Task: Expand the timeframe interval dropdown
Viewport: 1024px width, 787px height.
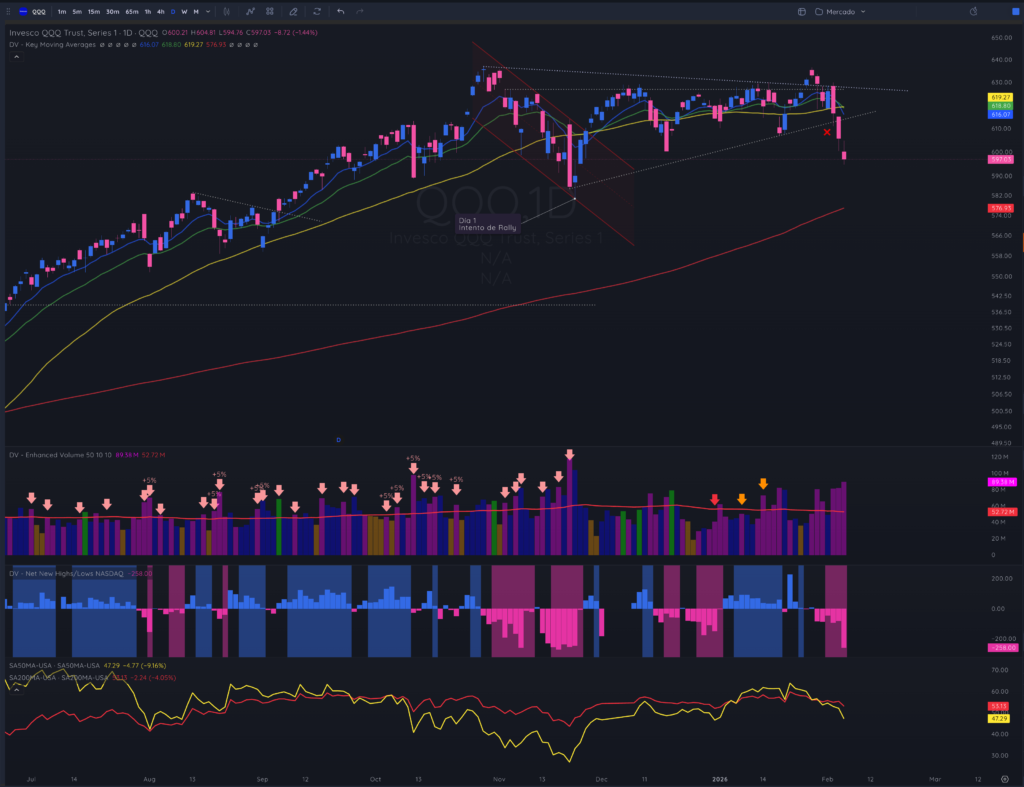Action: coord(208,11)
